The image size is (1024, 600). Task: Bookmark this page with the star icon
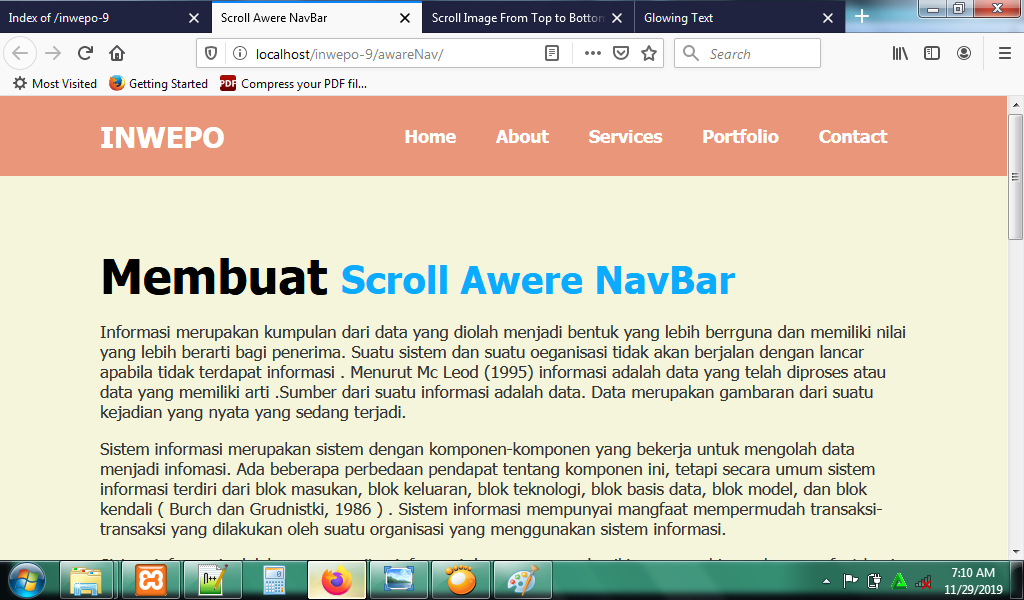pos(649,53)
